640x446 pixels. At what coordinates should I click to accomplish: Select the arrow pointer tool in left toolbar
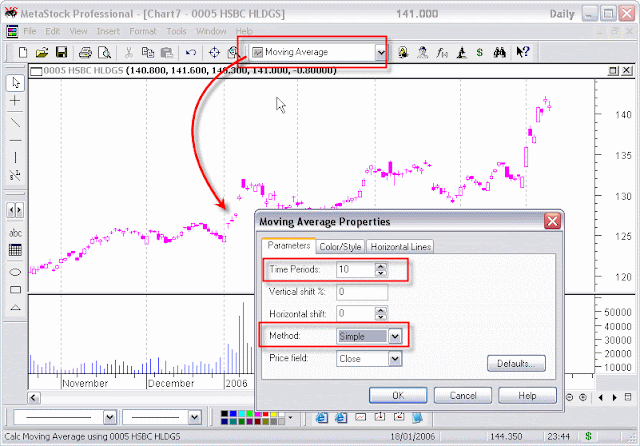pos(16,83)
